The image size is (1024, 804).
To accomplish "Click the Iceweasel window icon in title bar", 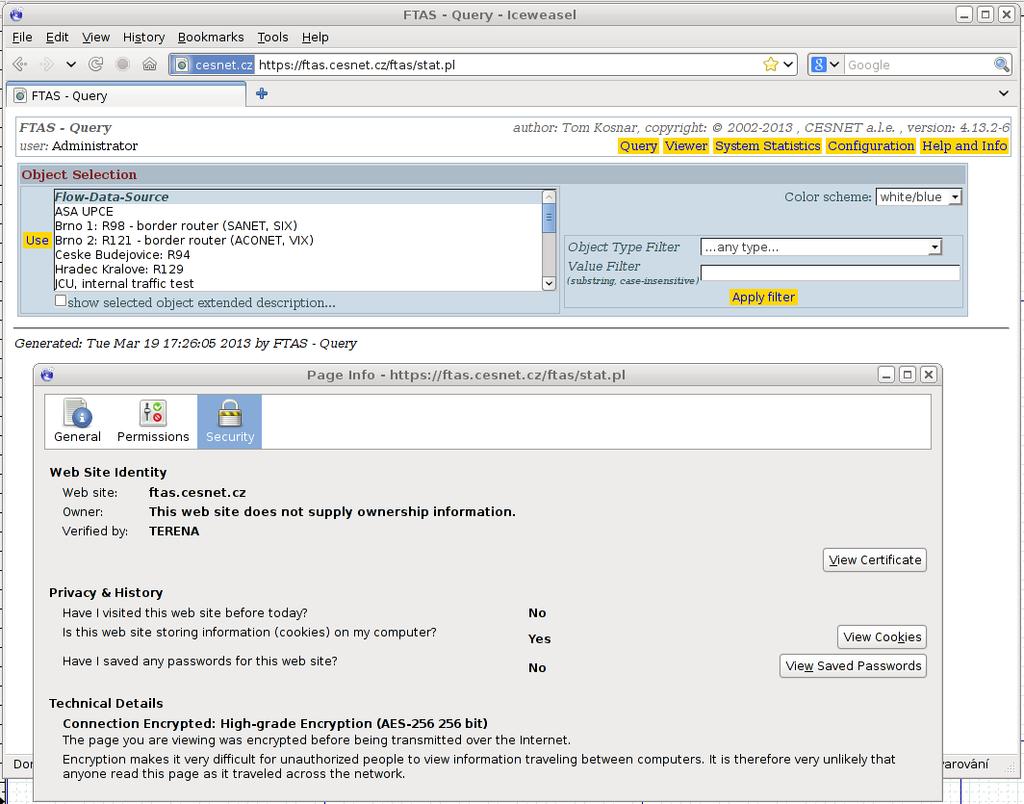I will pos(16,14).
